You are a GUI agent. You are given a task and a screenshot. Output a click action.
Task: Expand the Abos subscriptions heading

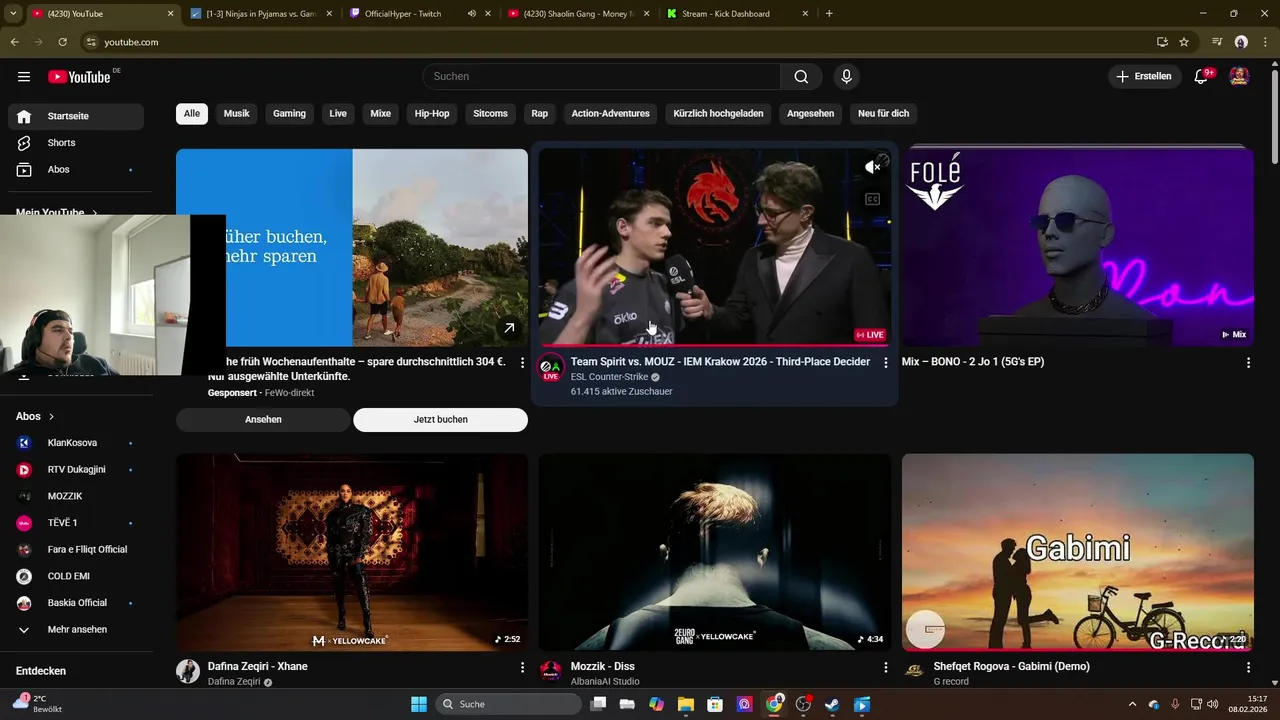click(x=35, y=416)
